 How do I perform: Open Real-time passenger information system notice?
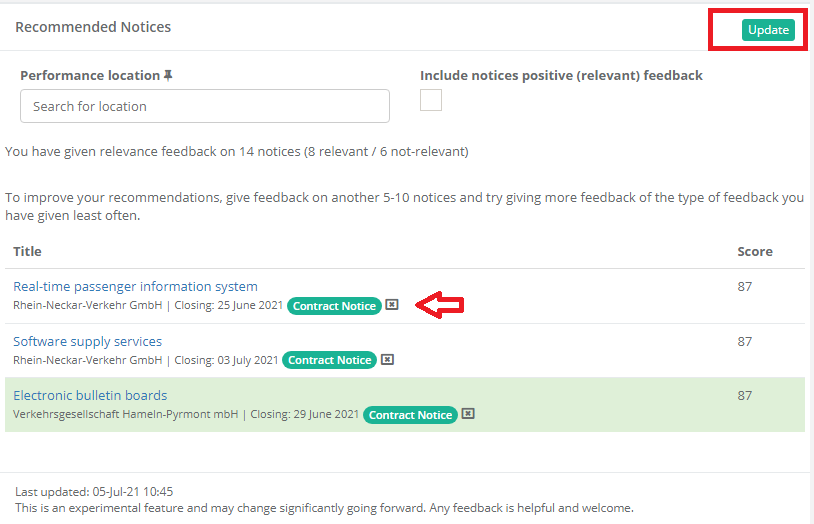(x=135, y=287)
